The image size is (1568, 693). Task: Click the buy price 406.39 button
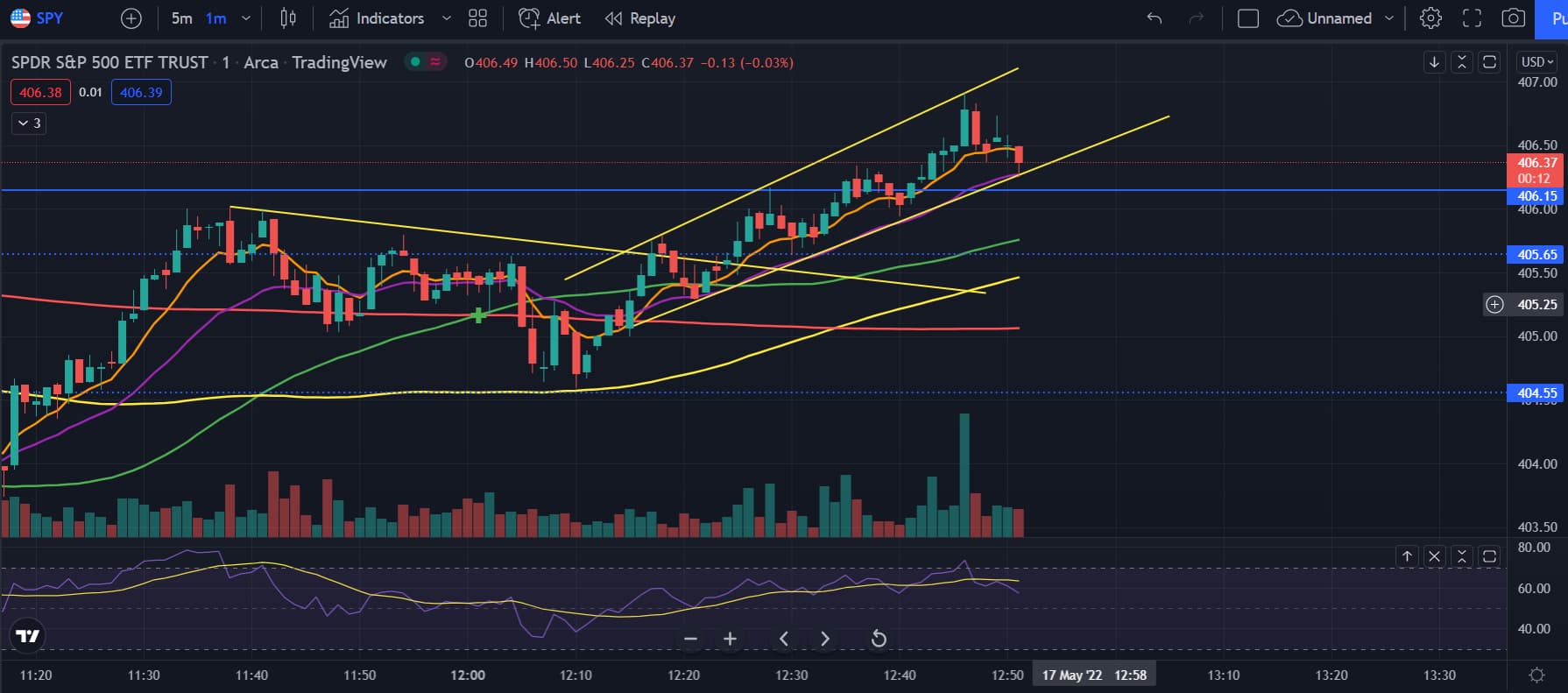point(141,92)
